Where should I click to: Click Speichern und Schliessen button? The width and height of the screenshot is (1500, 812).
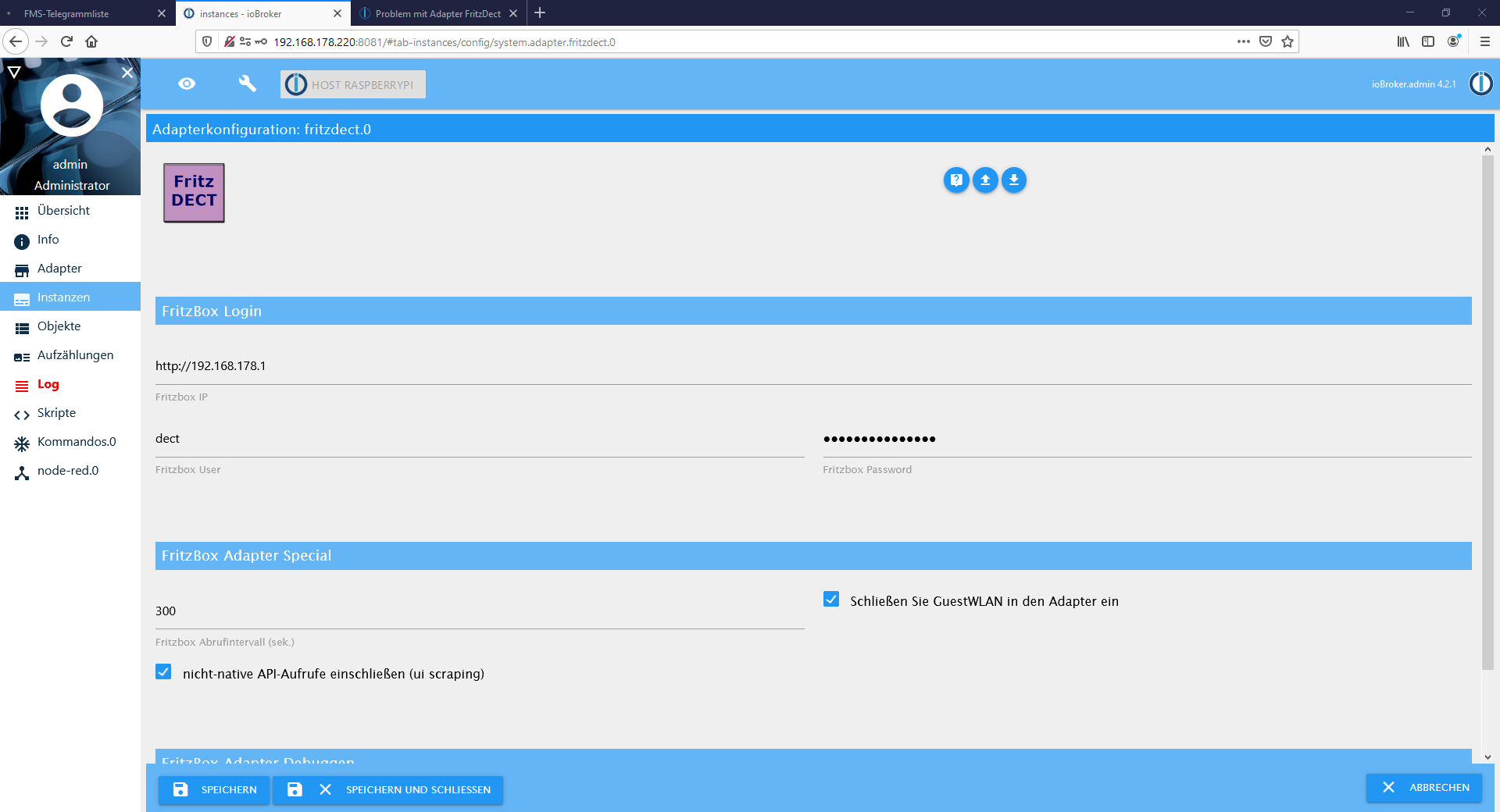[x=388, y=789]
